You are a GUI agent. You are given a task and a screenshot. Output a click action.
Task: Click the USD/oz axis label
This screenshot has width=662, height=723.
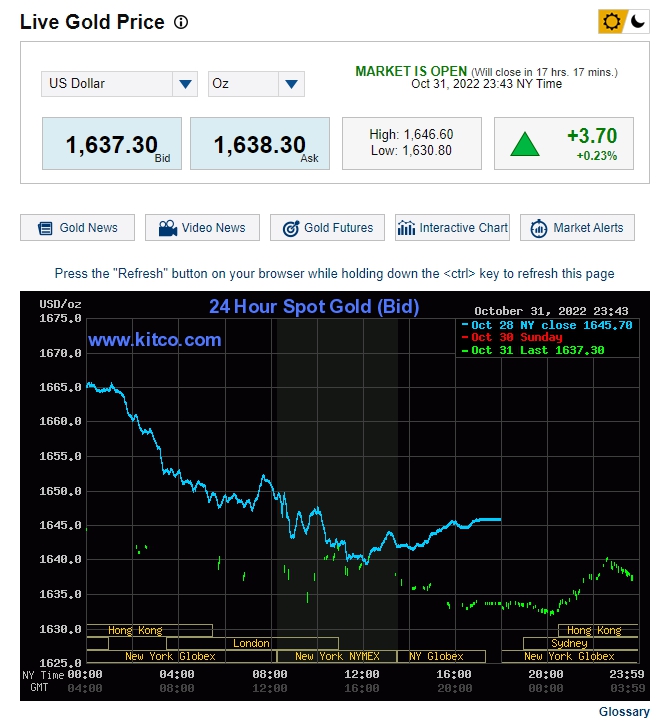pos(60,304)
